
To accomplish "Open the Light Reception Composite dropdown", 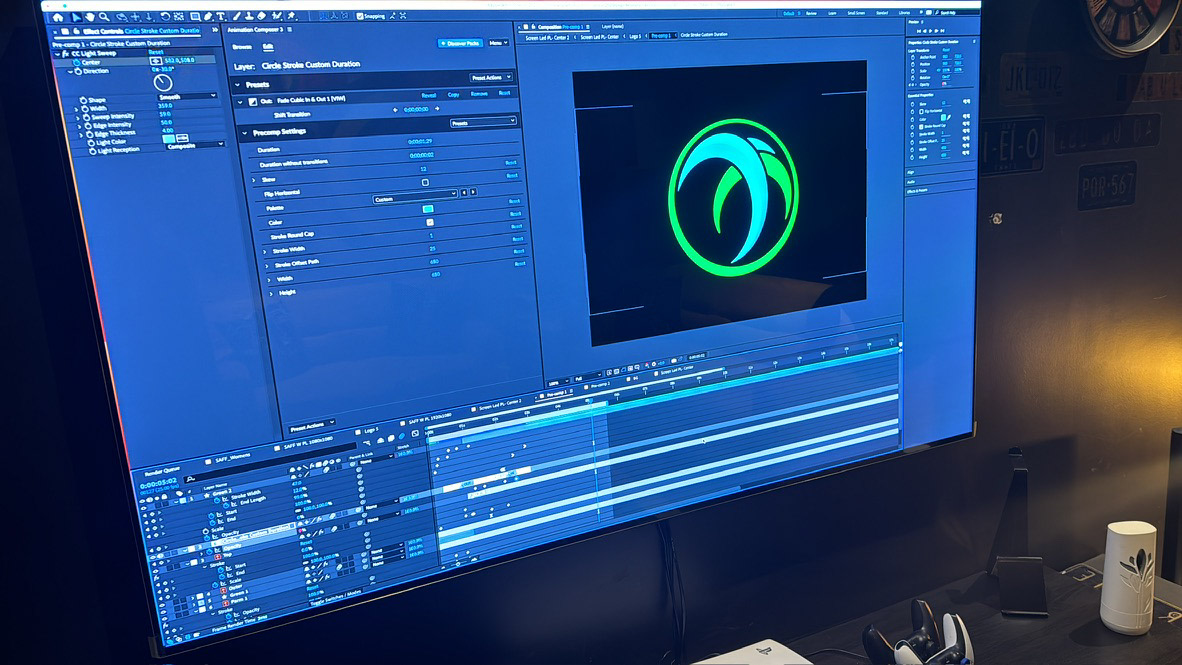I will (194, 146).
